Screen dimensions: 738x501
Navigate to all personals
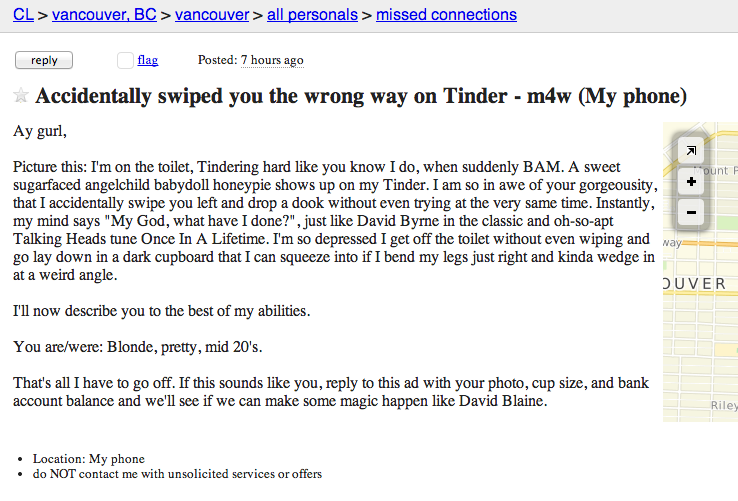coord(313,15)
